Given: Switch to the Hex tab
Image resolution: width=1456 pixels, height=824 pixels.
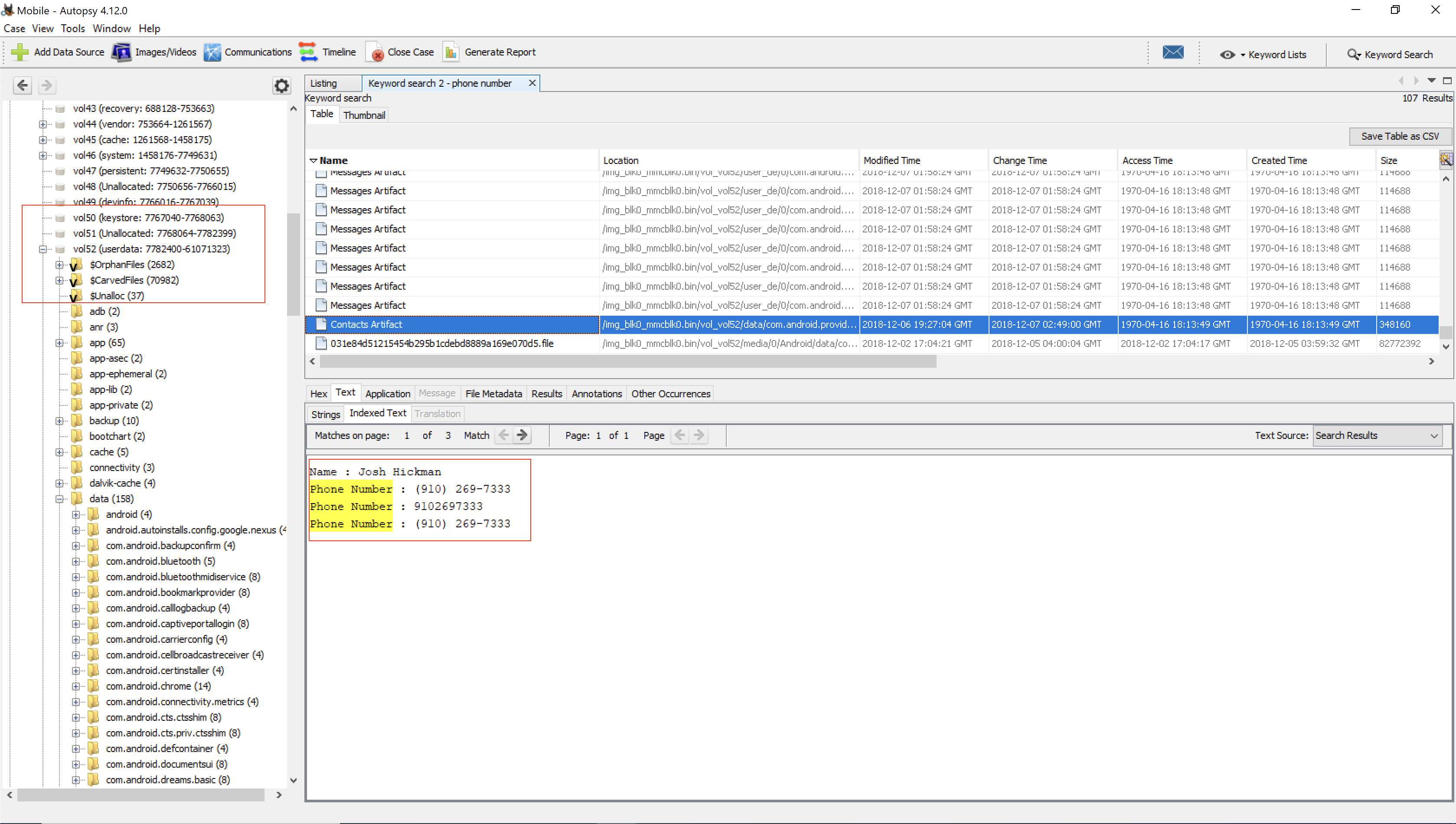Looking at the screenshot, I should point(318,393).
